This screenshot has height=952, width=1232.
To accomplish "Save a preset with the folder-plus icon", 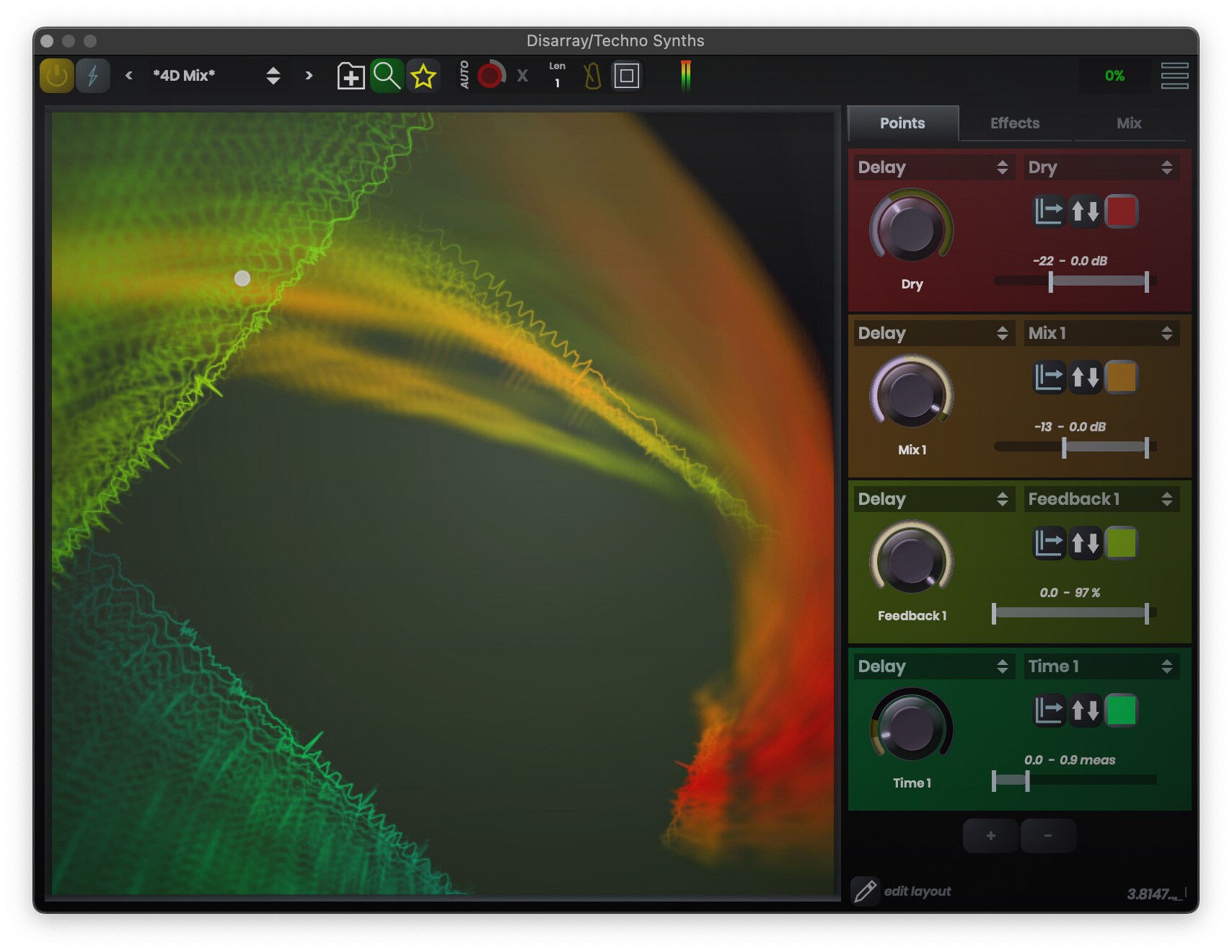I will (x=351, y=75).
